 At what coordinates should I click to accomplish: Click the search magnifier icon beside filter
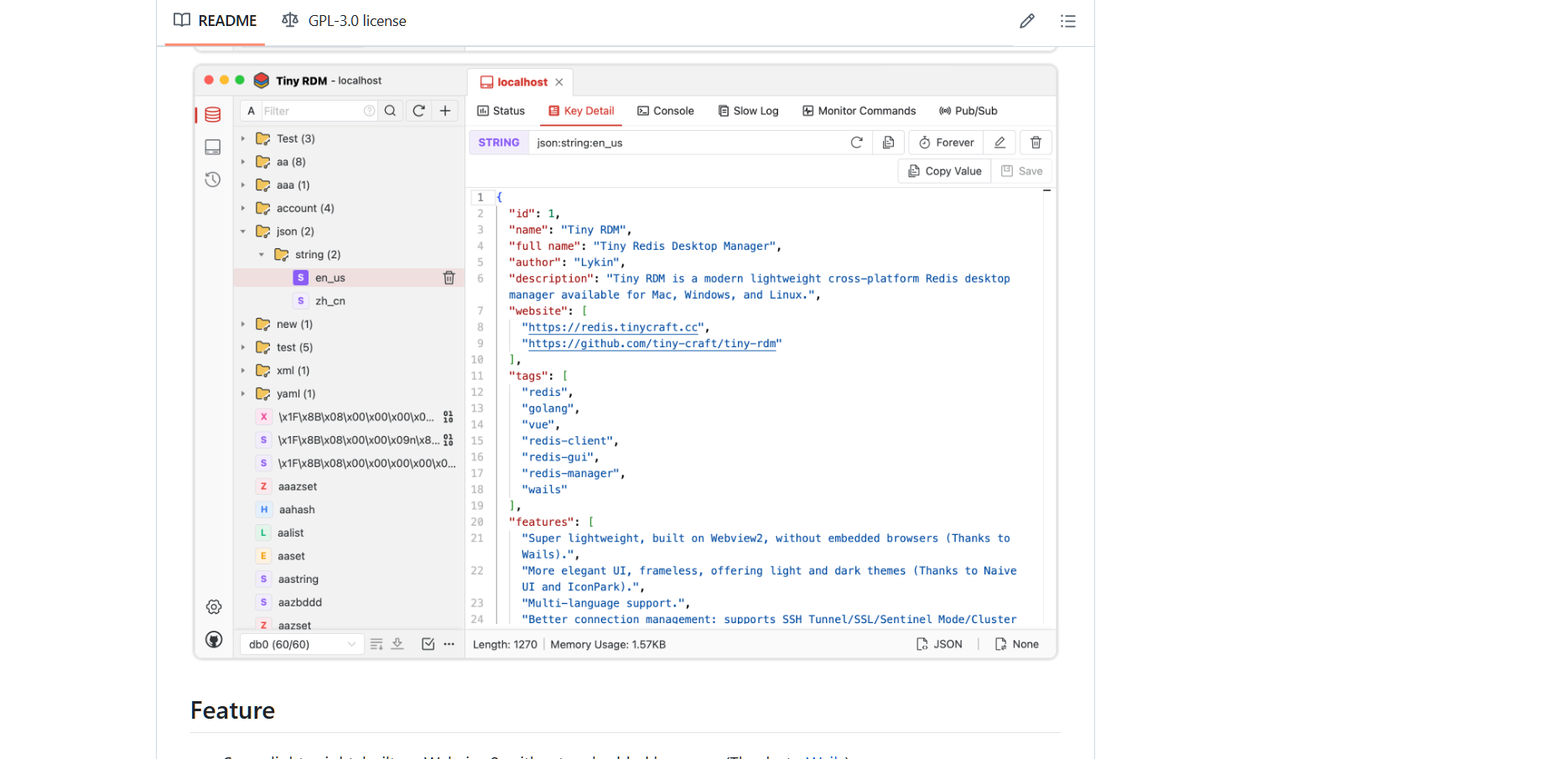(x=390, y=111)
